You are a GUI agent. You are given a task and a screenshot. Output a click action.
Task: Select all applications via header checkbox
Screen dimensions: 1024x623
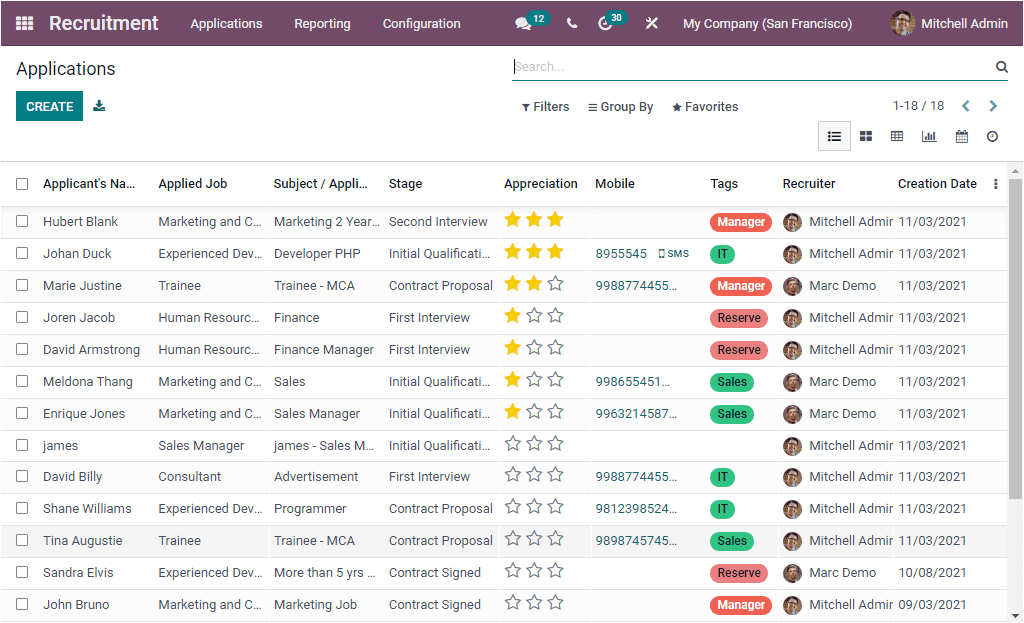click(22, 183)
